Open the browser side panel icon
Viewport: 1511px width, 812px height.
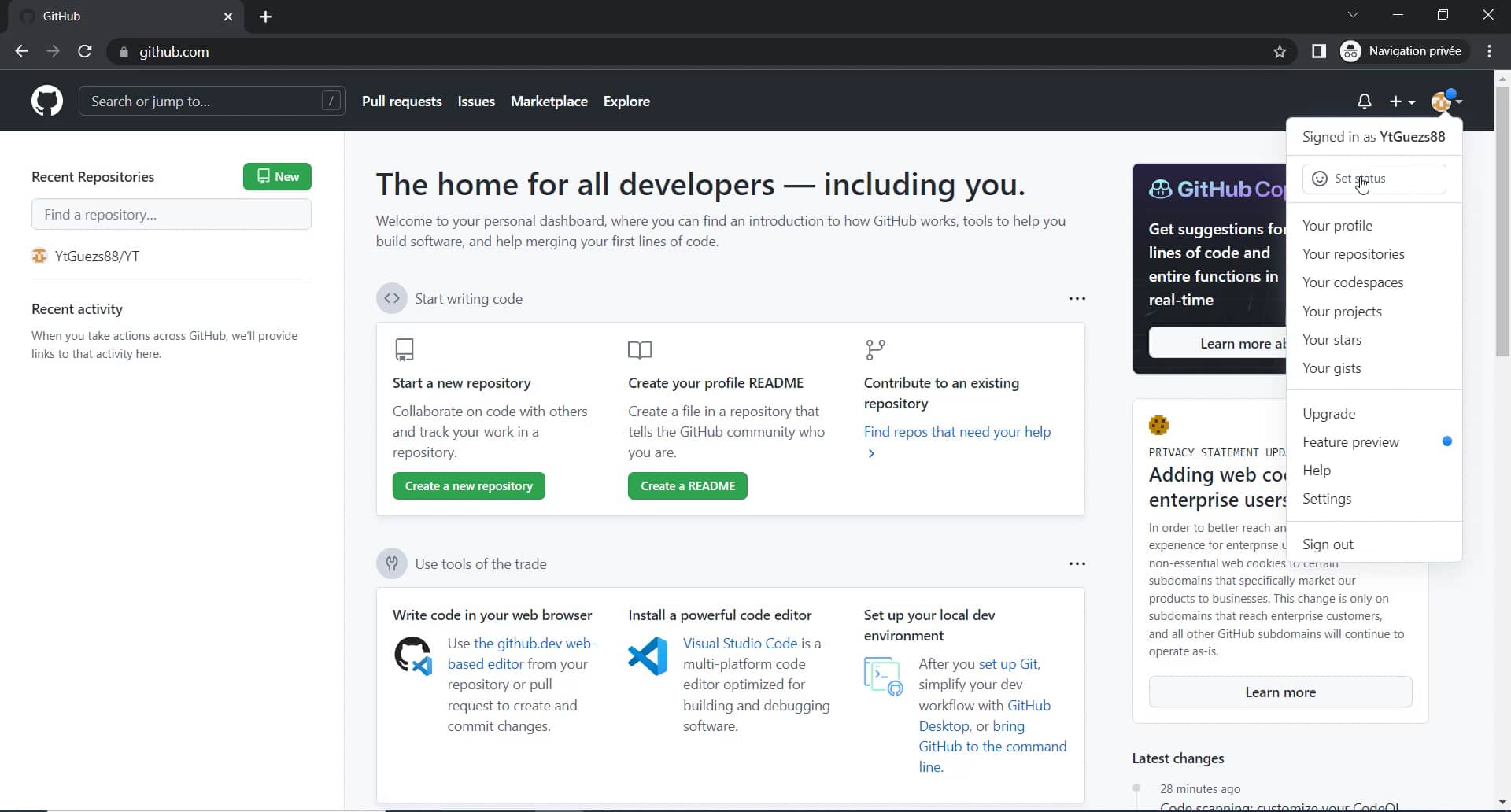coord(1319,51)
